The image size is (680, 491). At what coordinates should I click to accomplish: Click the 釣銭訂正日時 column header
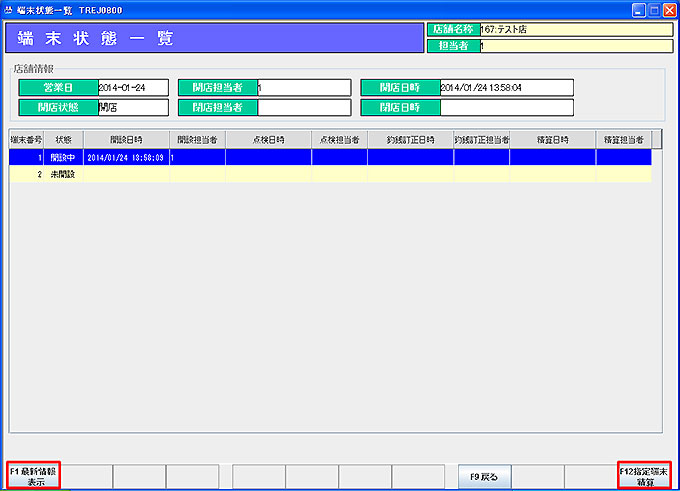coord(410,140)
